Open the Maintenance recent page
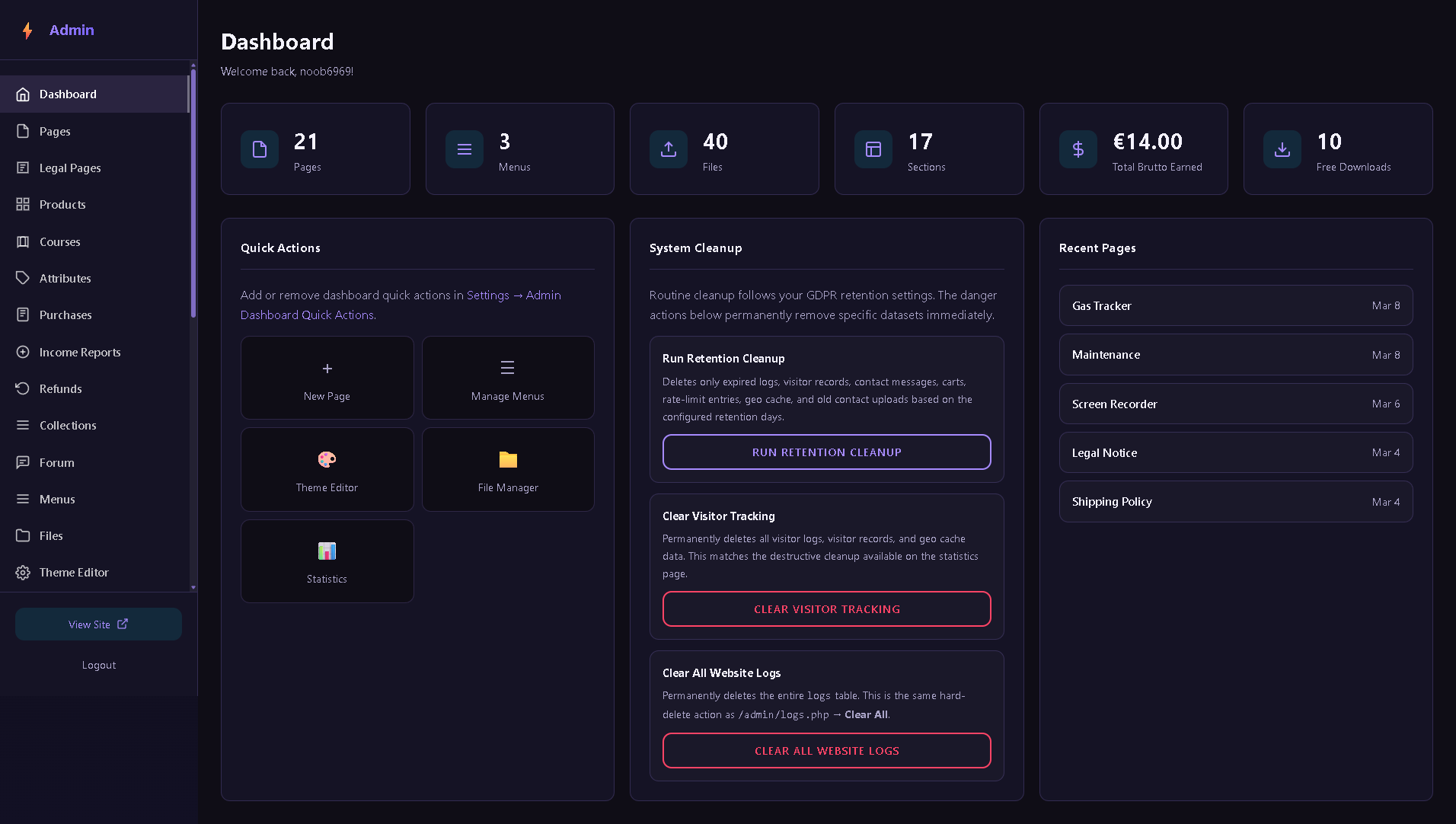 tap(1235, 355)
